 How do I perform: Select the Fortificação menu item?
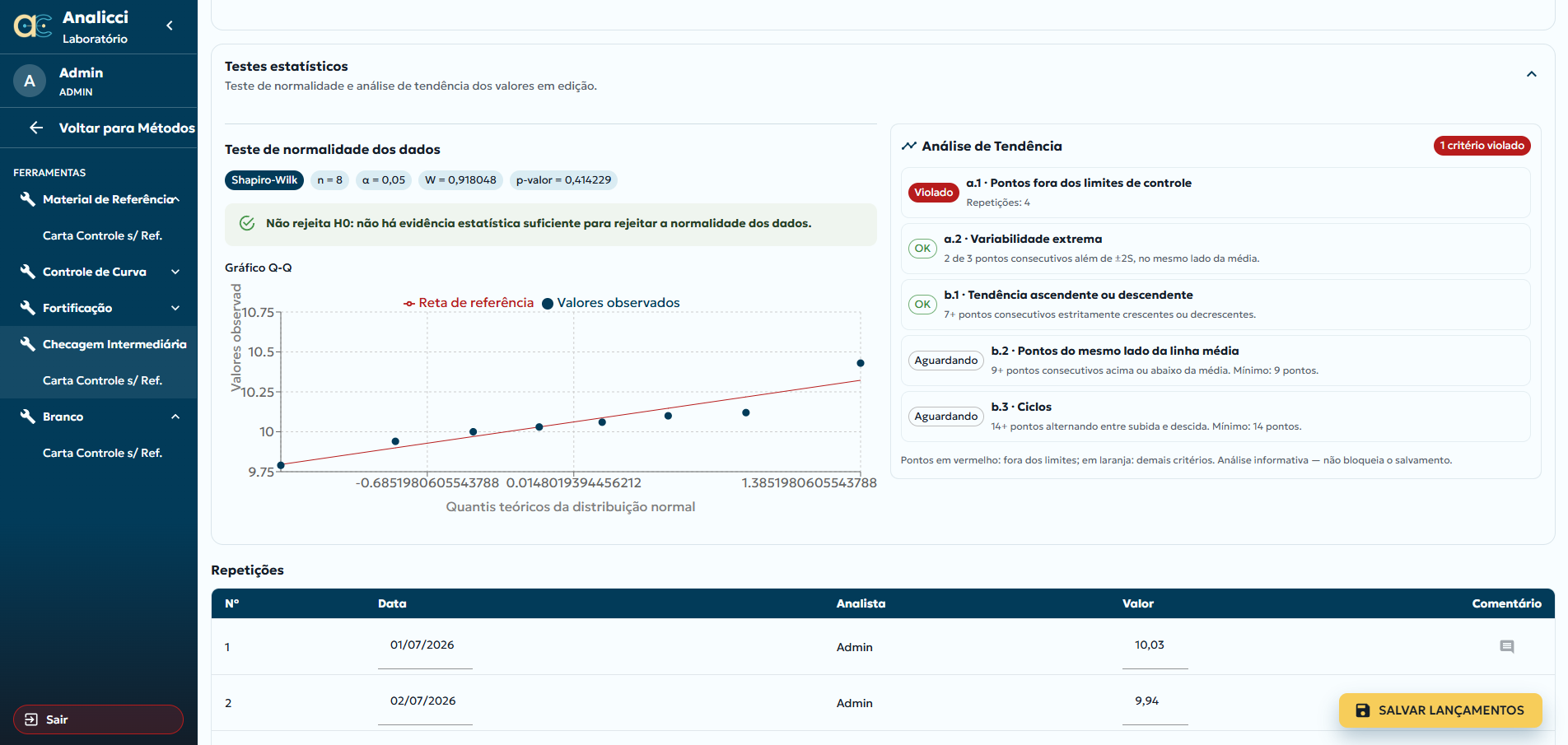click(x=99, y=308)
